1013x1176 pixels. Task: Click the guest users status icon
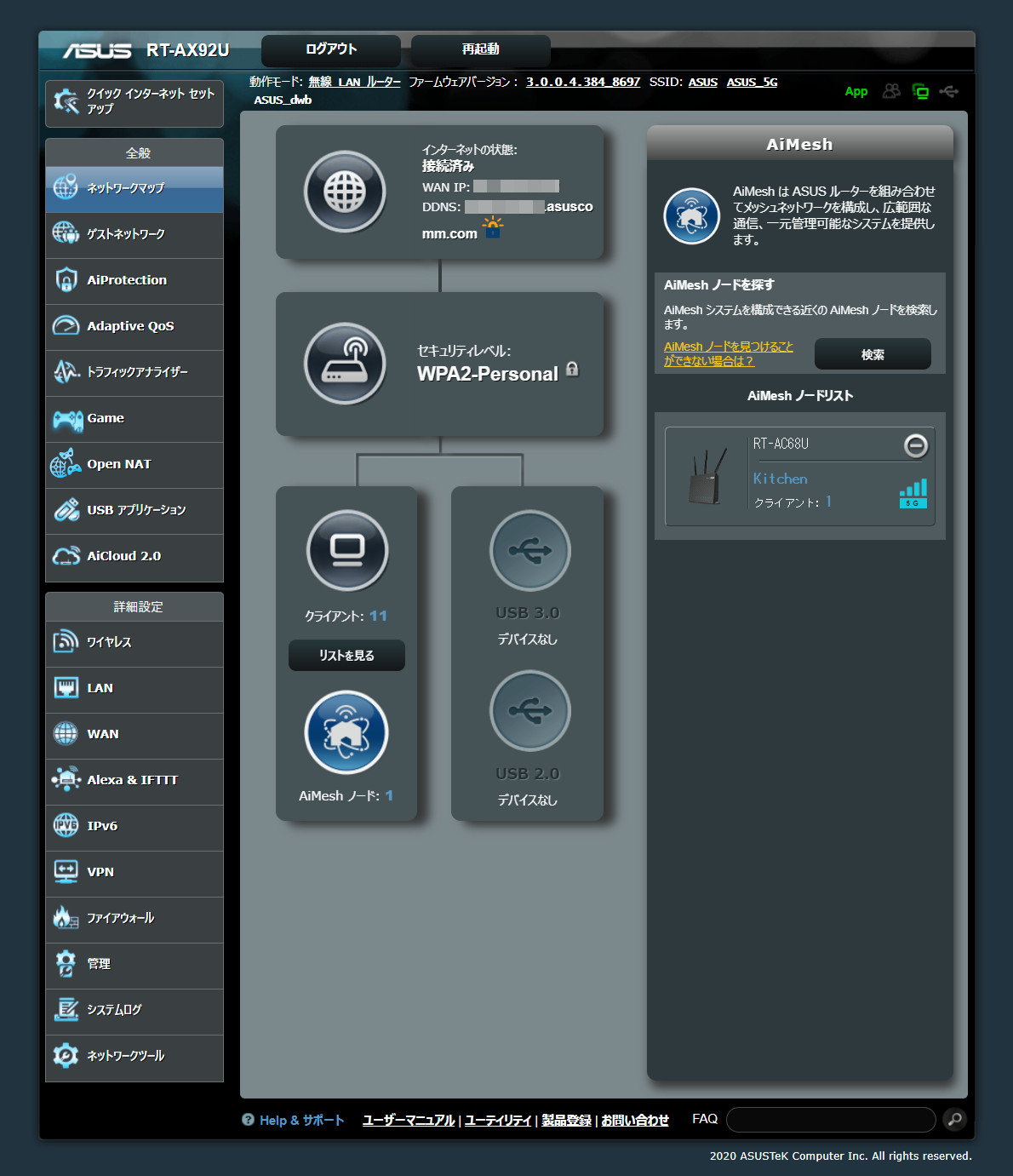(891, 90)
